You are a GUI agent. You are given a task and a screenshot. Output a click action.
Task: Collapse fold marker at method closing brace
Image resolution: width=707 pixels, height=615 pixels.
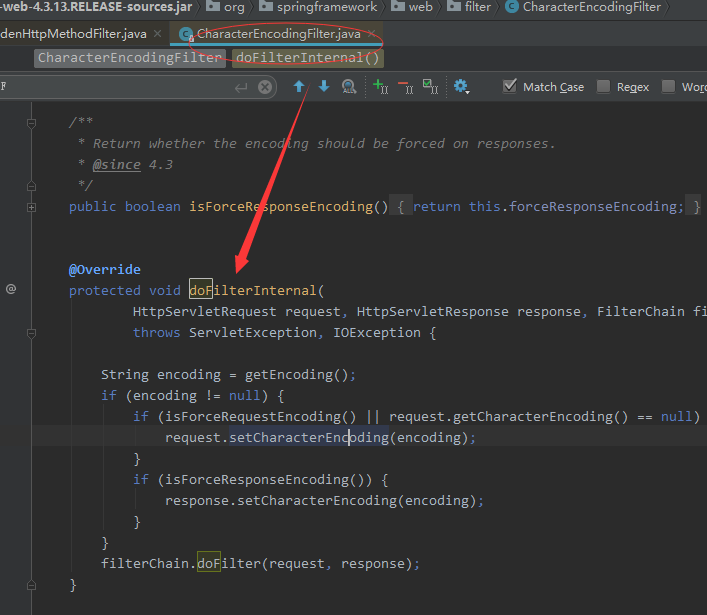click(32, 585)
